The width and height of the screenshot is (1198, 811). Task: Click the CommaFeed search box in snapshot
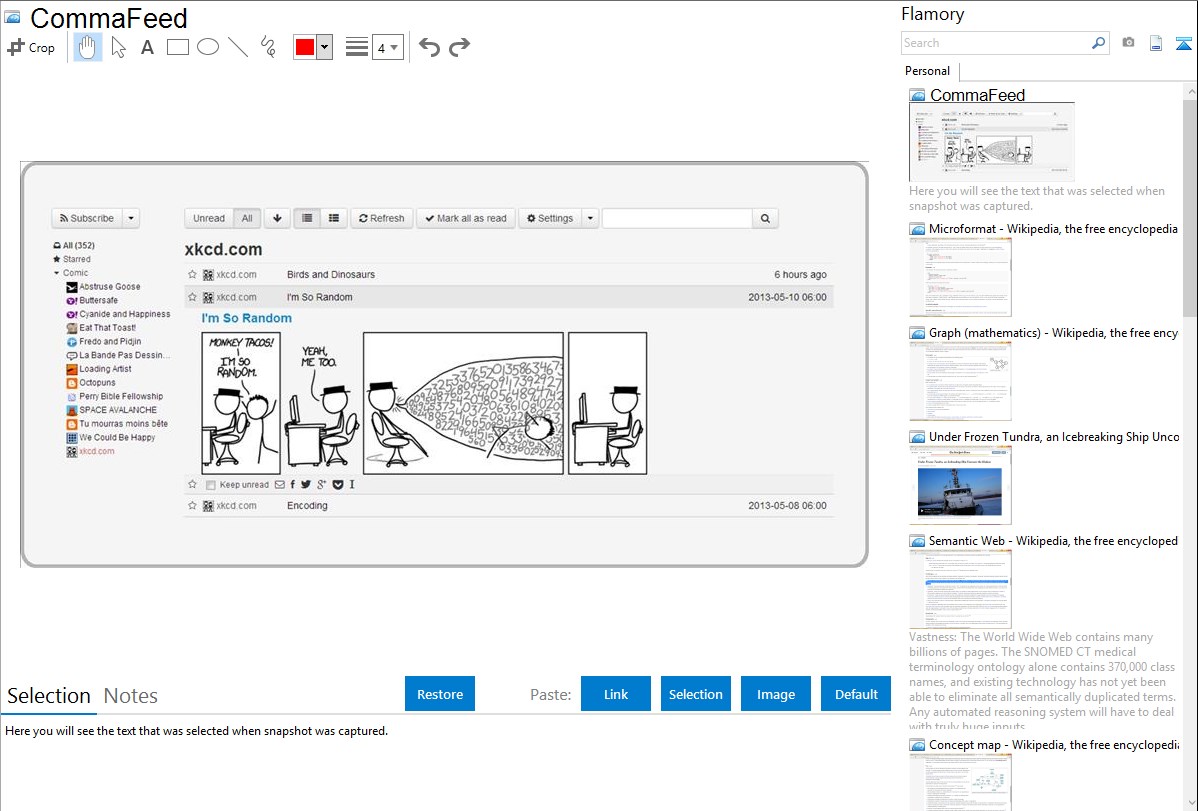[678, 218]
